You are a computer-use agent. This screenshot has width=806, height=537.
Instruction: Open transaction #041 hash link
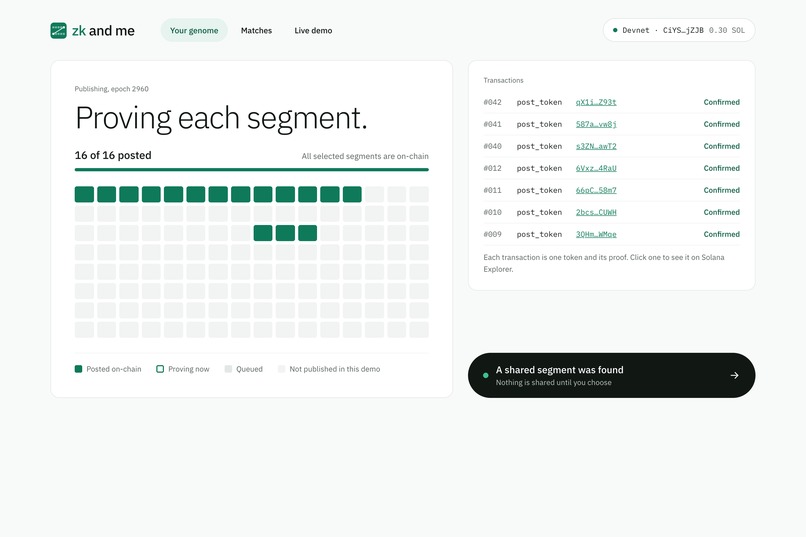coord(596,124)
